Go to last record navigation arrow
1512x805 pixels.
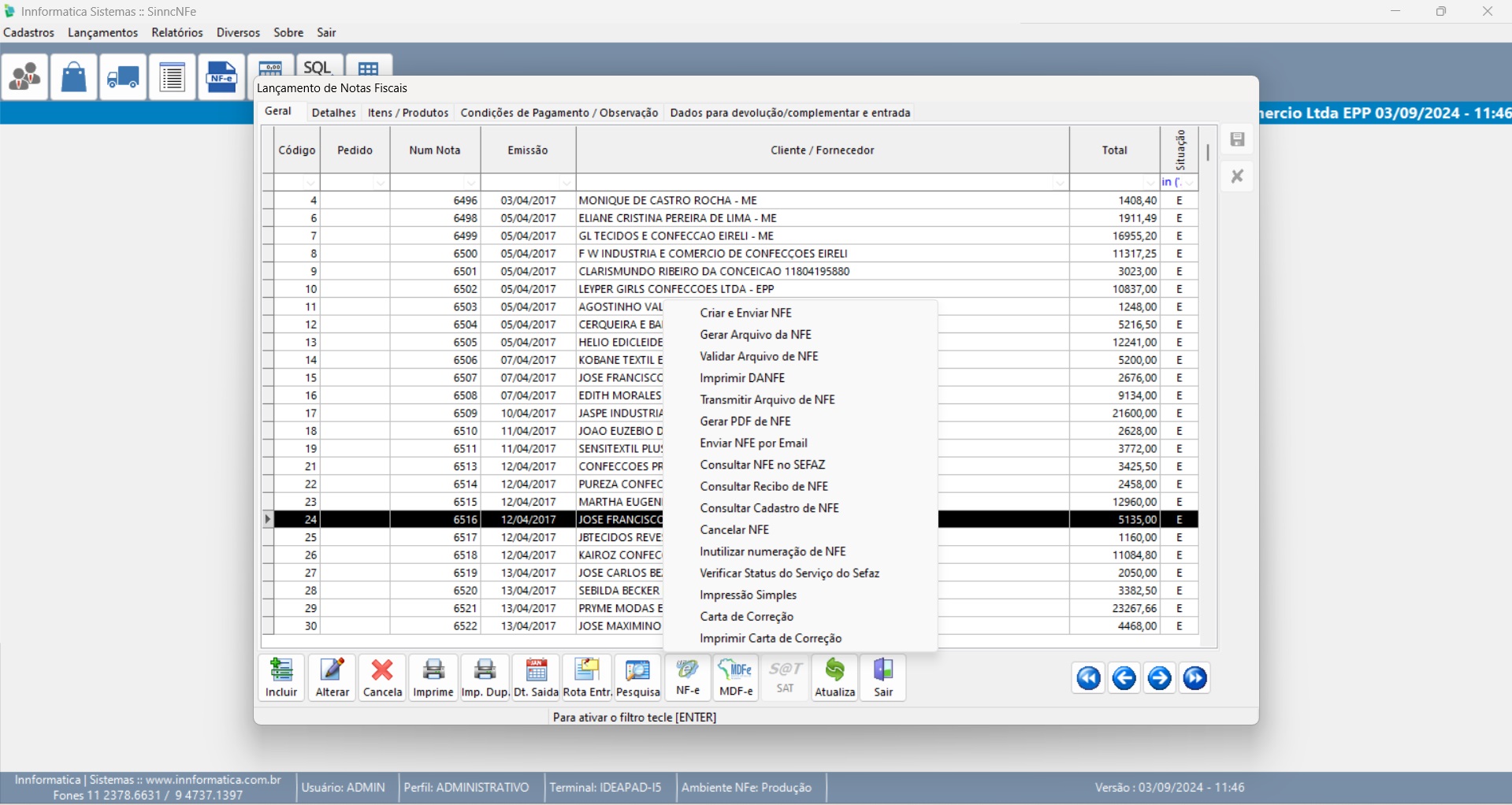pyautogui.click(x=1195, y=678)
